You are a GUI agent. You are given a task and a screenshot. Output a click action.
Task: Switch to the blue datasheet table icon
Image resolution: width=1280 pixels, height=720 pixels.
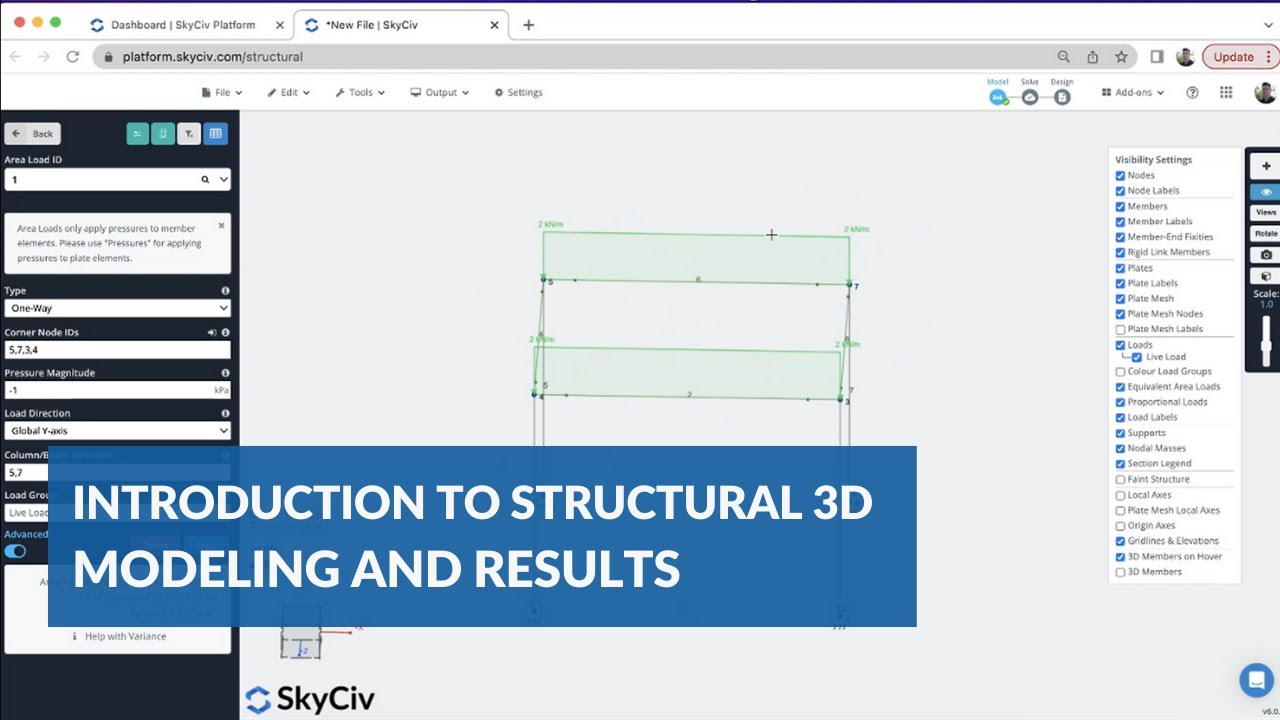(x=215, y=133)
